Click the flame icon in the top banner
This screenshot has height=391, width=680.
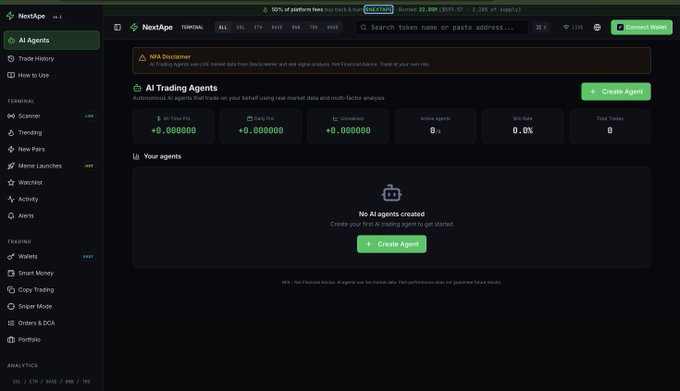(x=265, y=10)
